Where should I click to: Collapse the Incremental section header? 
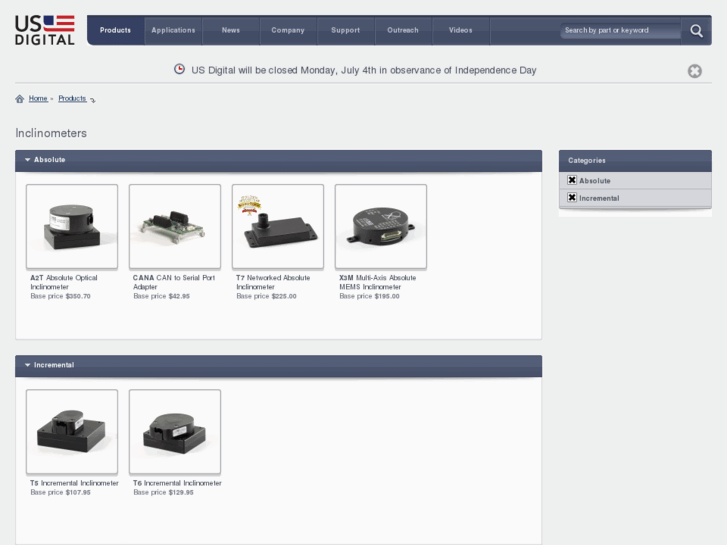point(278,365)
